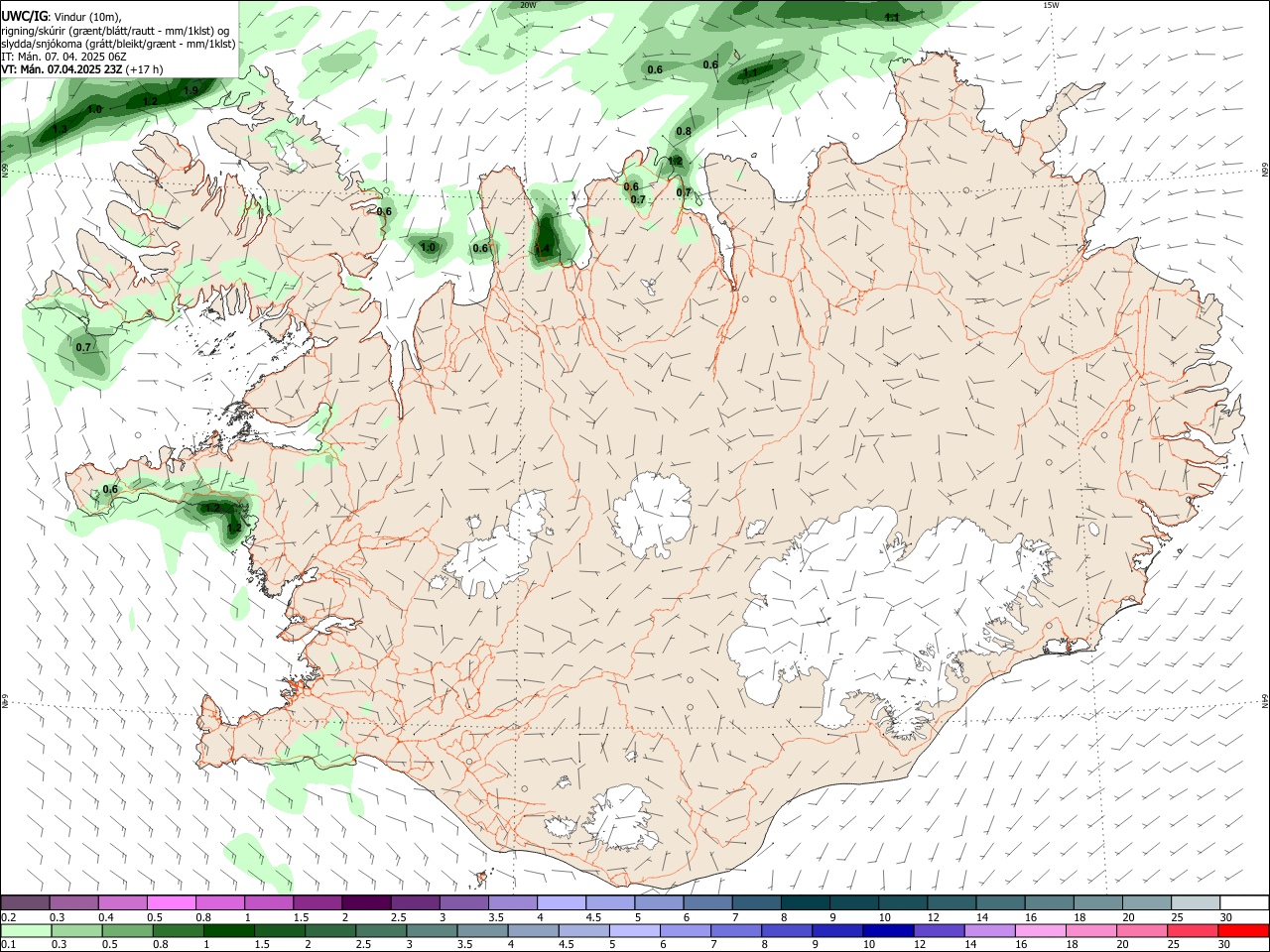Pick the deep navy blue 10 mm rain swatch
The height and width of the screenshot is (952, 1270).
(887, 930)
